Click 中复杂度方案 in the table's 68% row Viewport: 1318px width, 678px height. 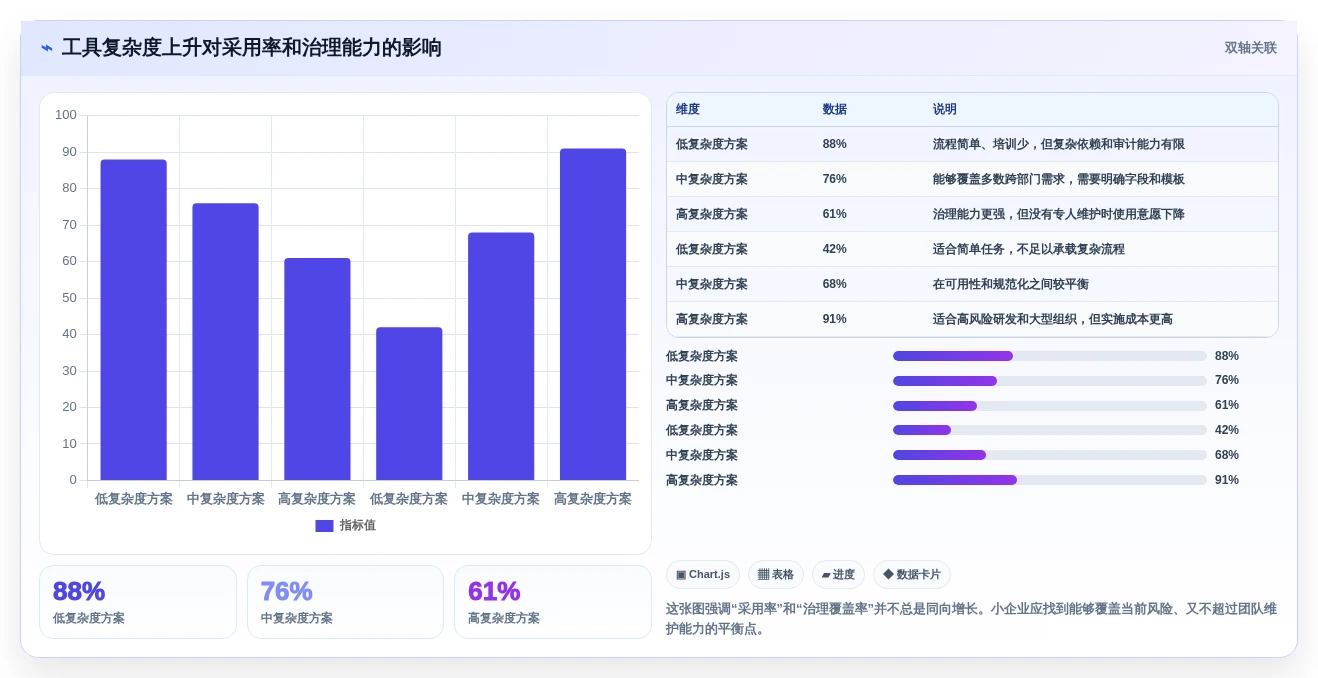coord(712,284)
